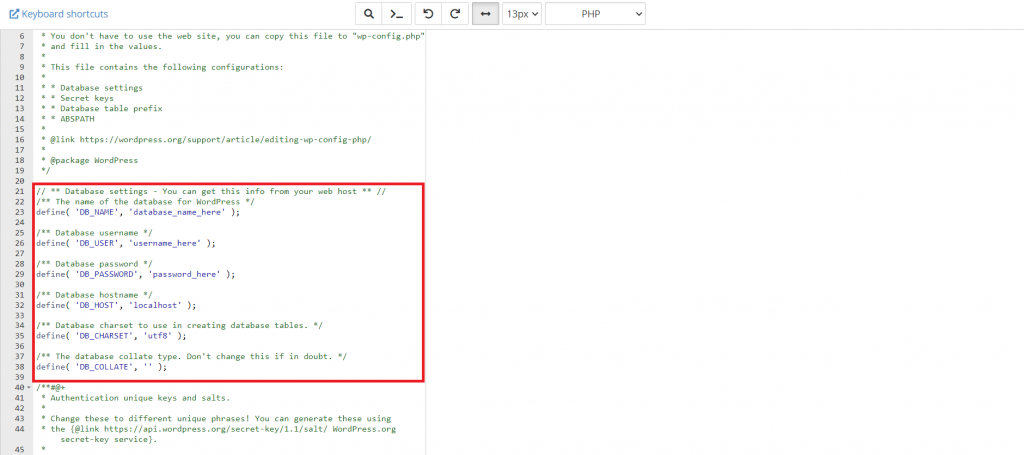
Task: Click the '/** Database hostname */' comment
Action: [x=94, y=294]
